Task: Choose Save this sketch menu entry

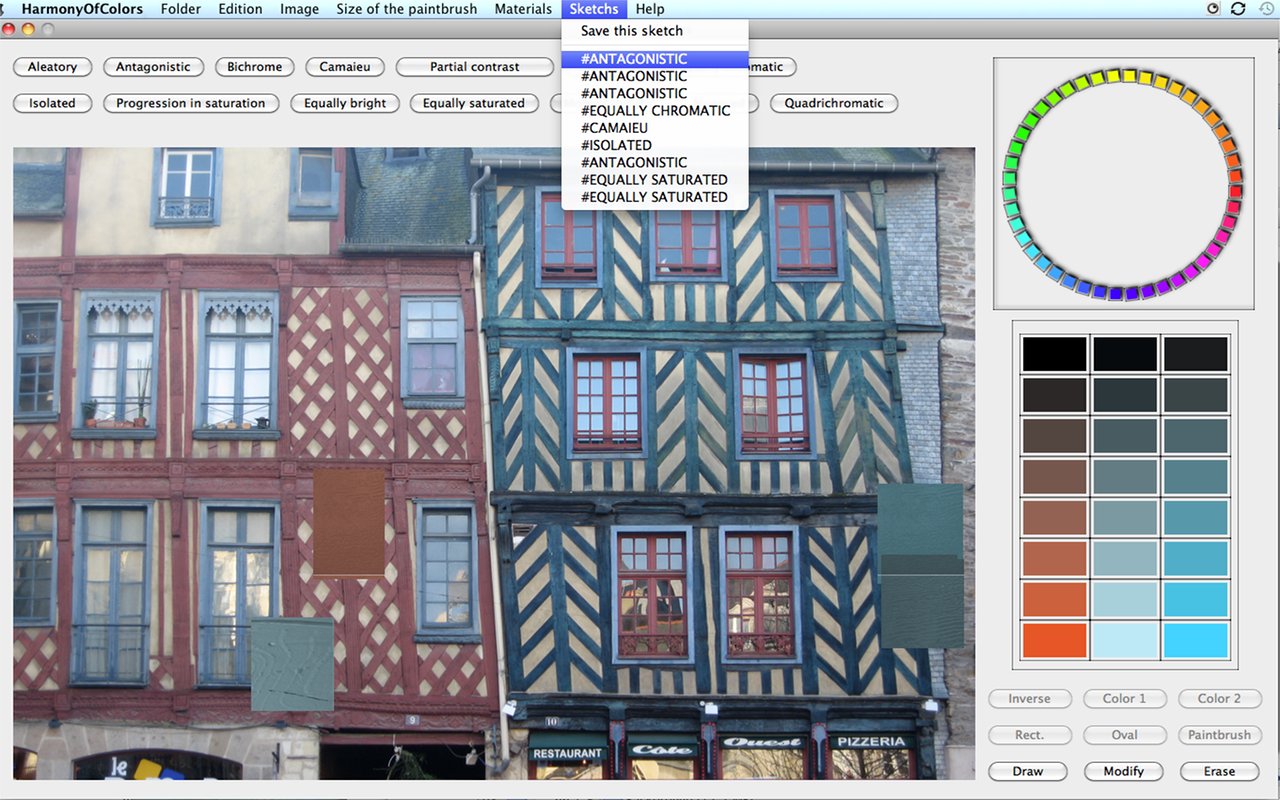Action: [631, 31]
